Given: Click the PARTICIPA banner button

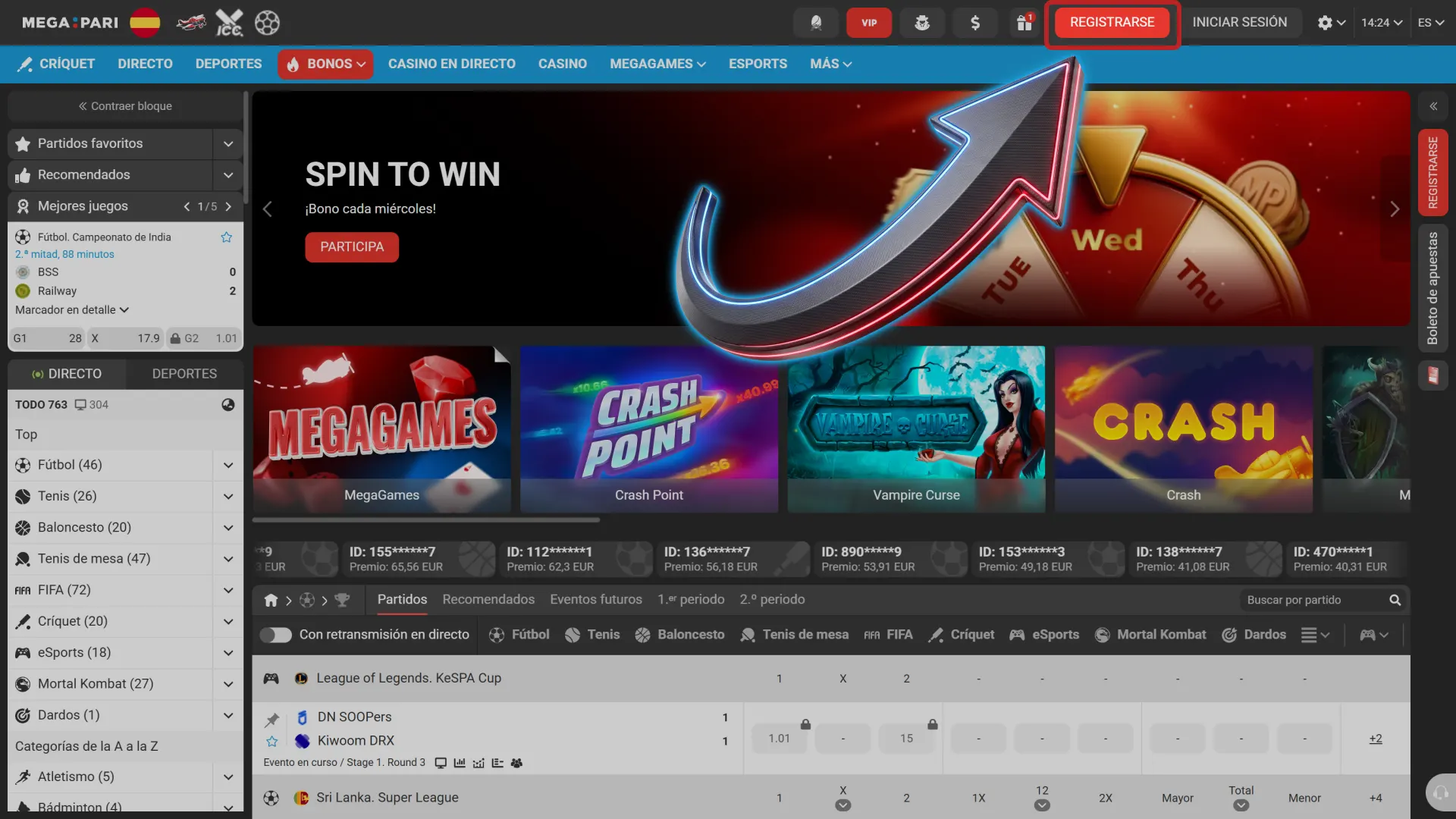Looking at the screenshot, I should coord(352,247).
